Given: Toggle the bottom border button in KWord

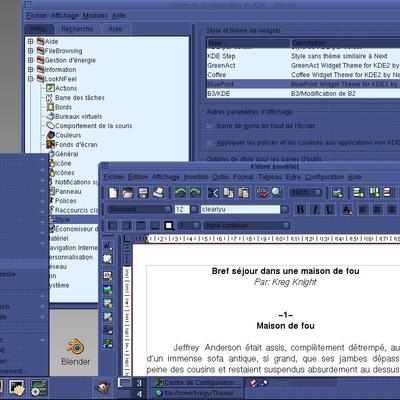Looking at the screenshot, I should 155,226.
